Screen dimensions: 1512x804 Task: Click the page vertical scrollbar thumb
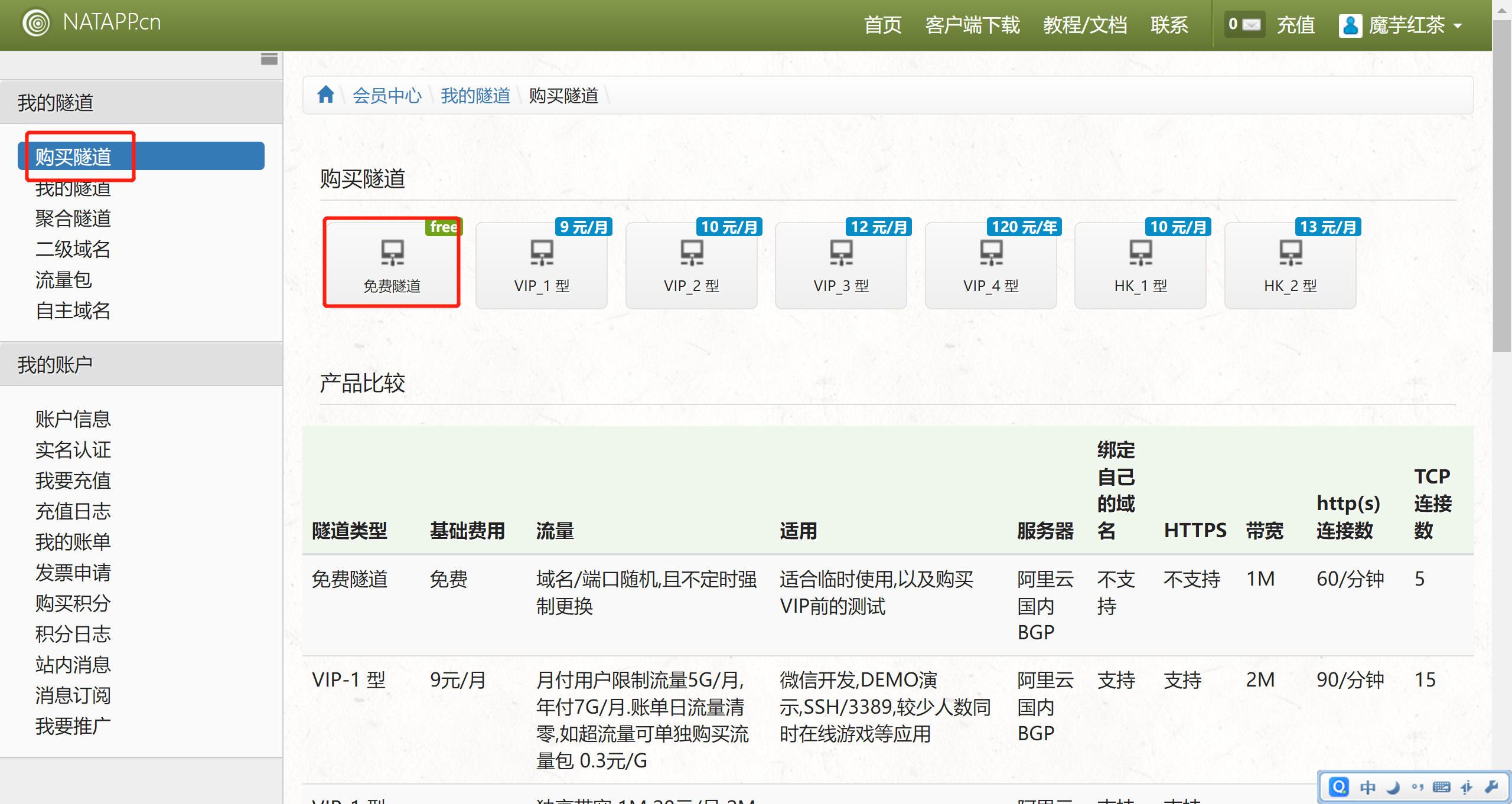tap(1502, 186)
